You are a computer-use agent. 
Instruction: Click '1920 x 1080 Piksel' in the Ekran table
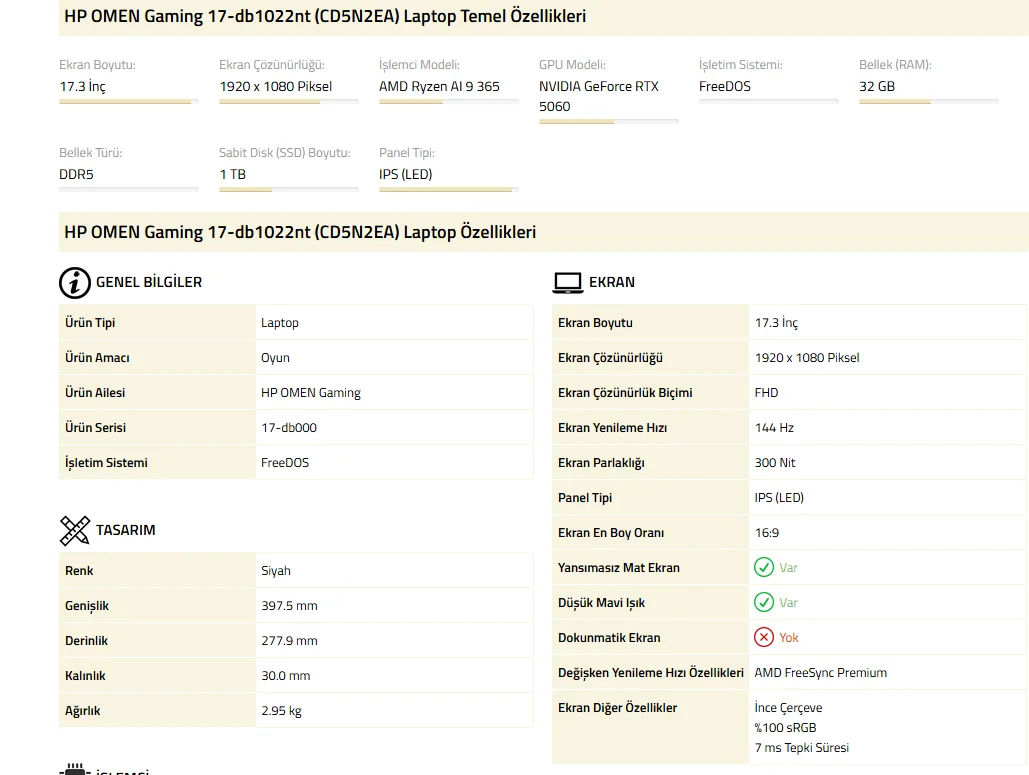(x=807, y=358)
